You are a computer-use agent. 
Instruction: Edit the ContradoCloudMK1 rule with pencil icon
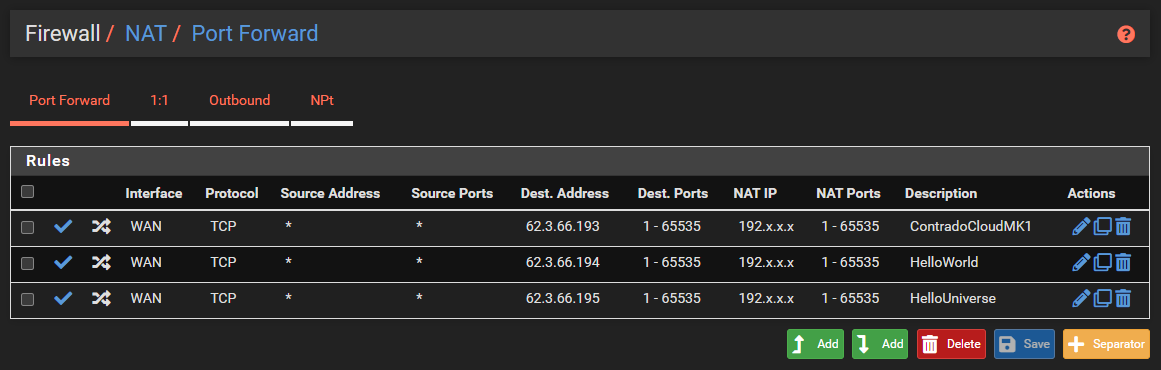tap(1081, 226)
